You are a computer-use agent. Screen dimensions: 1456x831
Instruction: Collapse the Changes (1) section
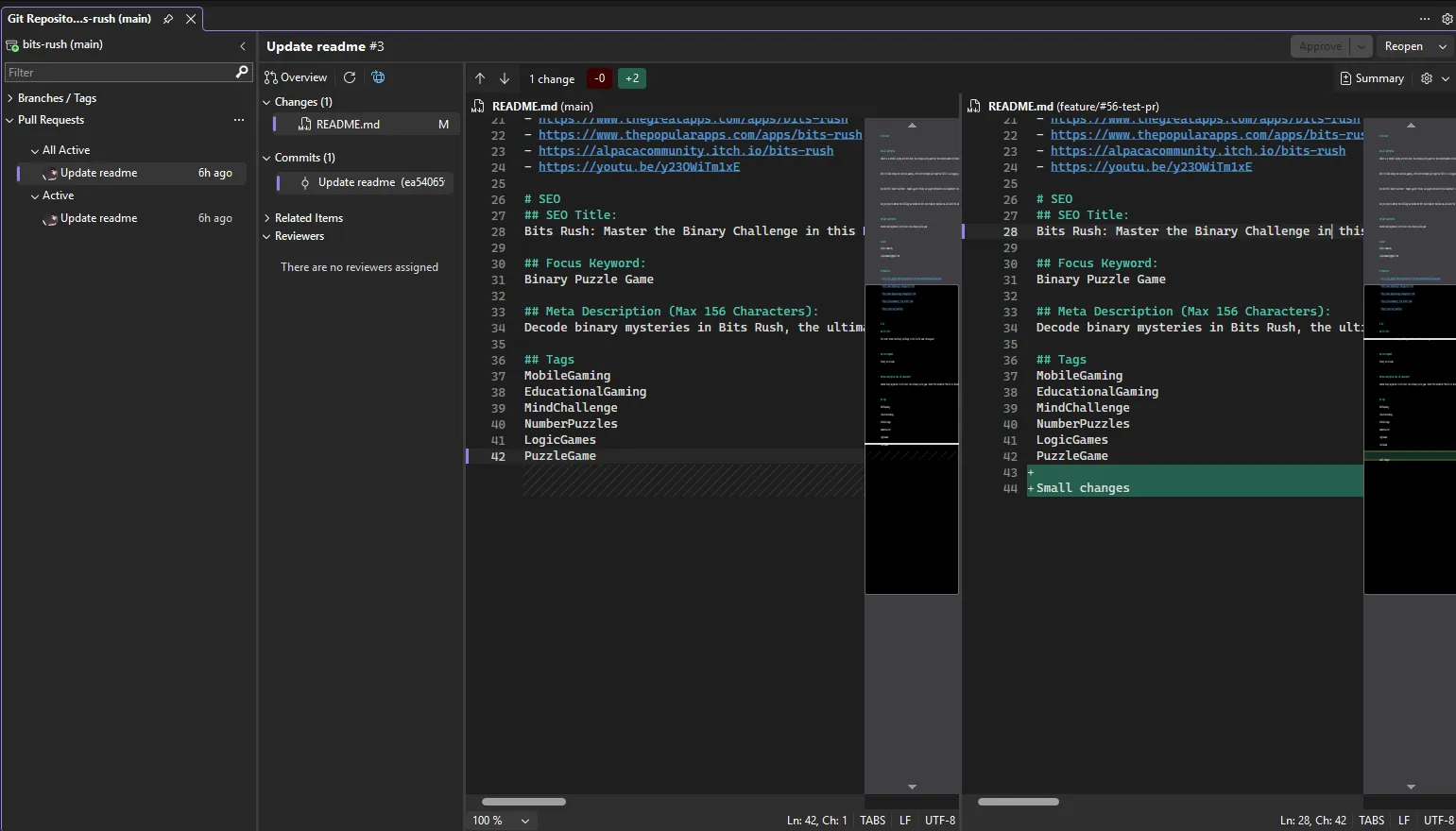click(266, 102)
